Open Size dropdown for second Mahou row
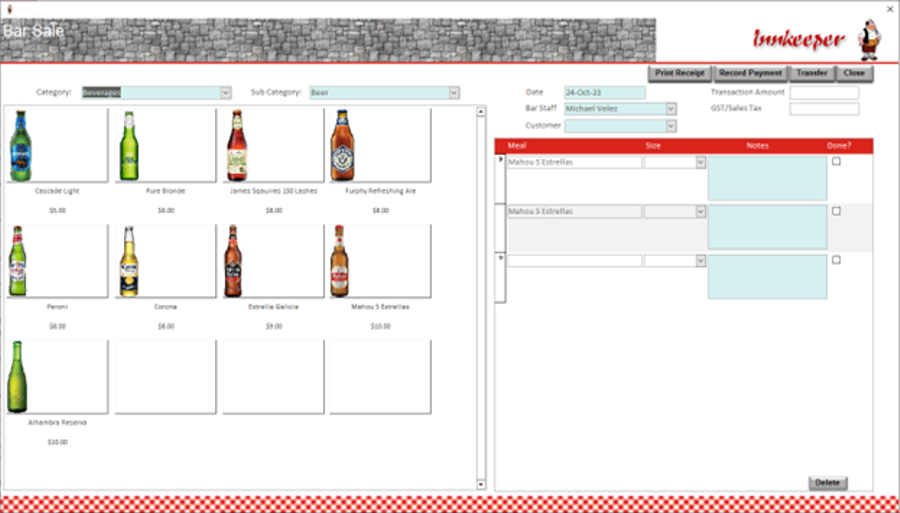The height and width of the screenshot is (513, 900). [700, 212]
